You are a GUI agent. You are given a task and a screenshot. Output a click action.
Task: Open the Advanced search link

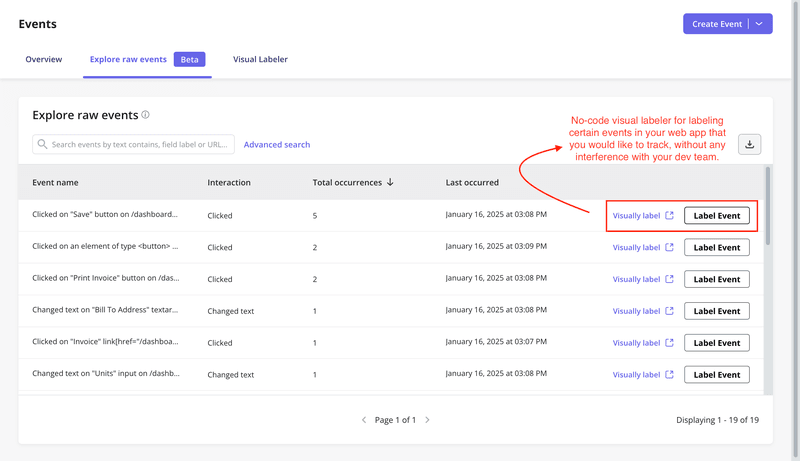point(277,144)
